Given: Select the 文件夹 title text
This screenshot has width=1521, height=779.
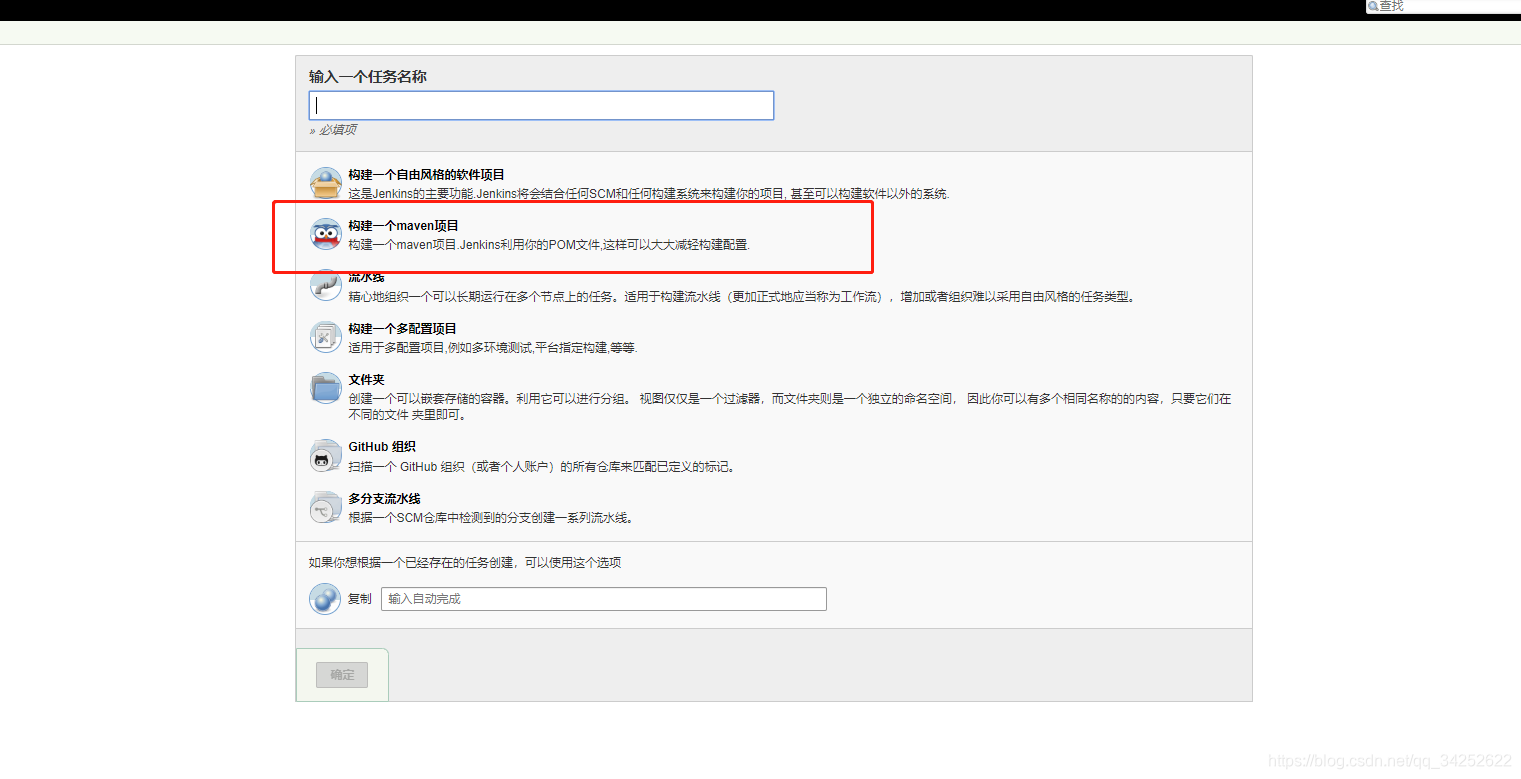Looking at the screenshot, I should (367, 380).
